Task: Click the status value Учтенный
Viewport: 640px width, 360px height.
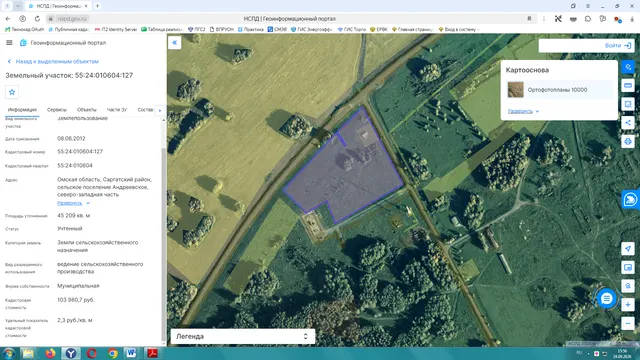Action: [x=69, y=229]
